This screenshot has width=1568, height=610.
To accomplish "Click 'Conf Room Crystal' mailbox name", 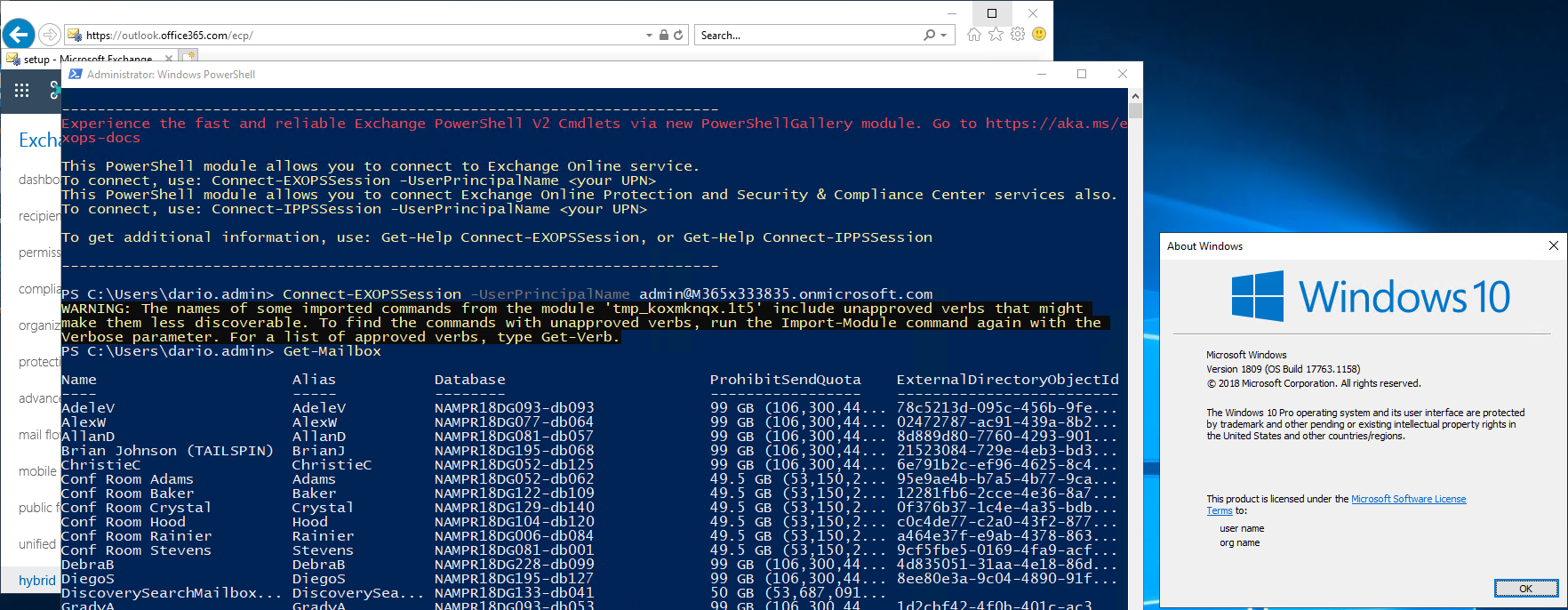I will 136,508.
